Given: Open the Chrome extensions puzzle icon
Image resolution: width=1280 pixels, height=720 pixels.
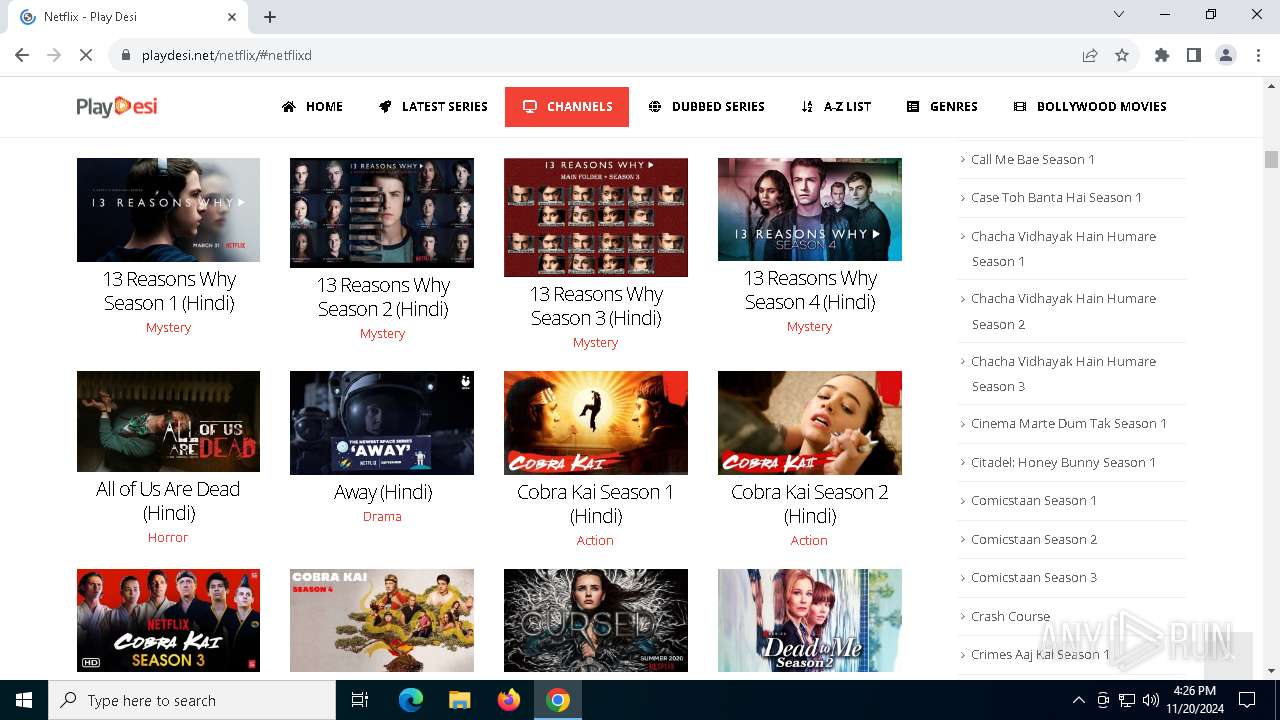Looking at the screenshot, I should point(1162,55).
